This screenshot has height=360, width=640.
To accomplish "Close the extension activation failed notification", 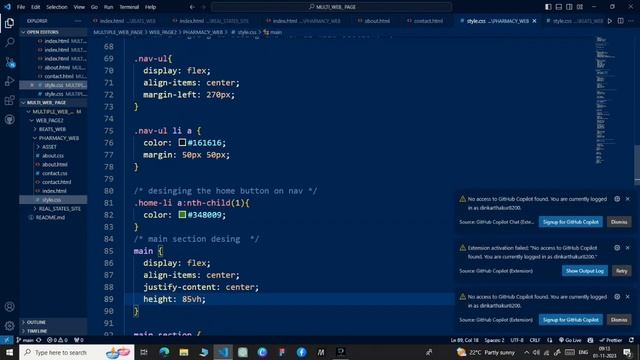I will click(x=627, y=248).
